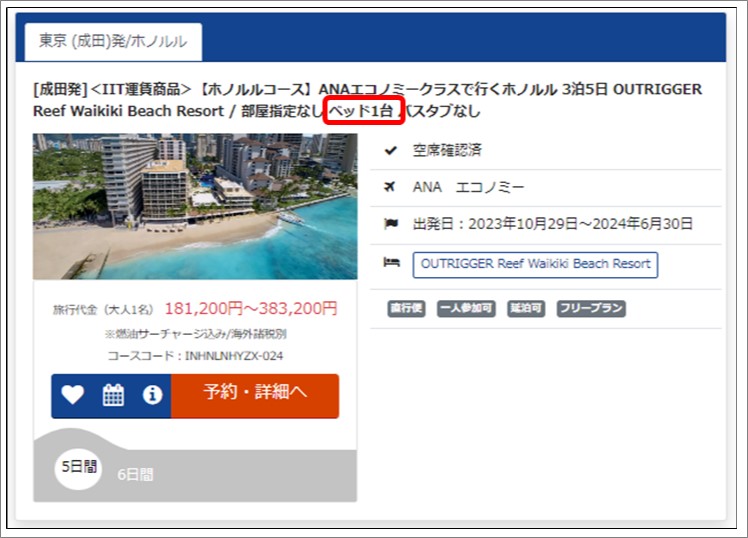Select the 東京 (成田)発/ホノルル tab
748x538 pixels.
tap(113, 41)
